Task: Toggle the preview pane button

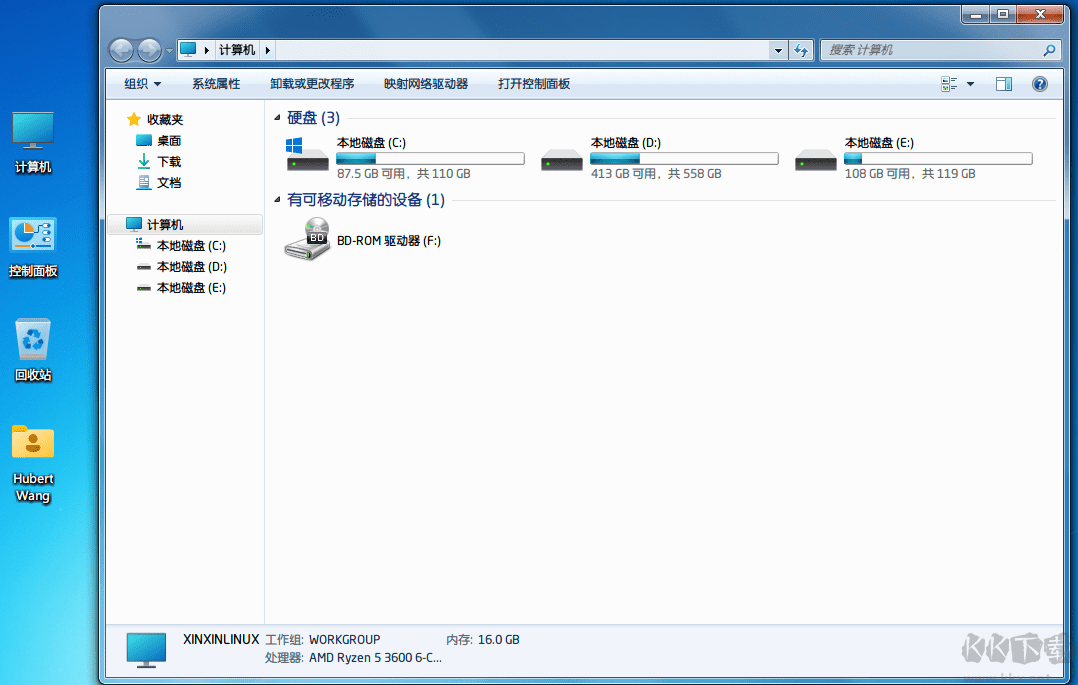Action: coord(1004,83)
